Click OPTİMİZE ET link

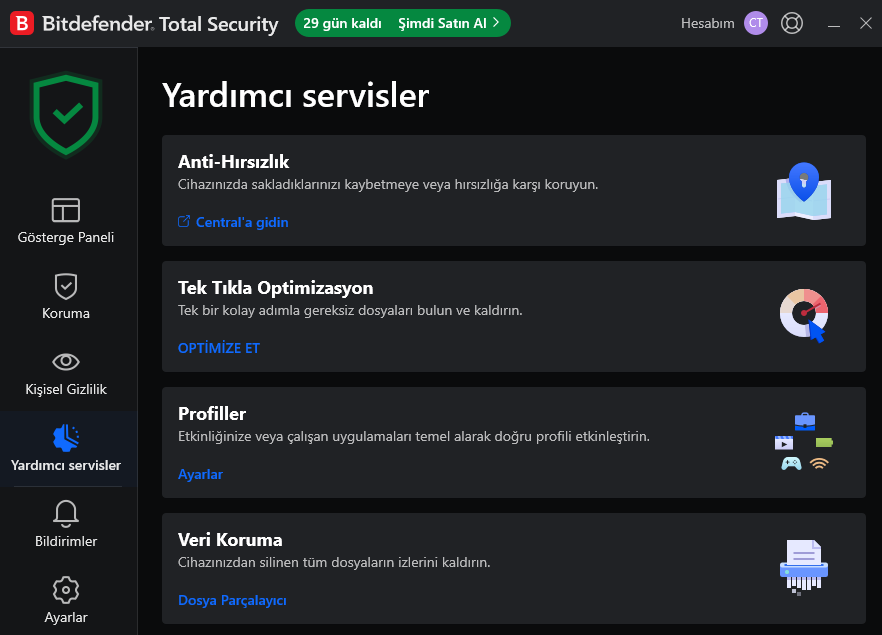(x=219, y=348)
